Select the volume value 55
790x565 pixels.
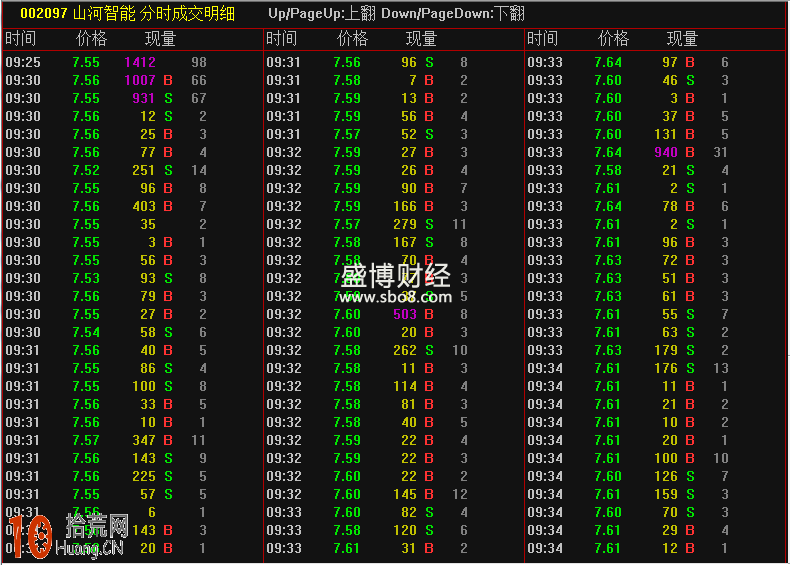tap(670, 314)
